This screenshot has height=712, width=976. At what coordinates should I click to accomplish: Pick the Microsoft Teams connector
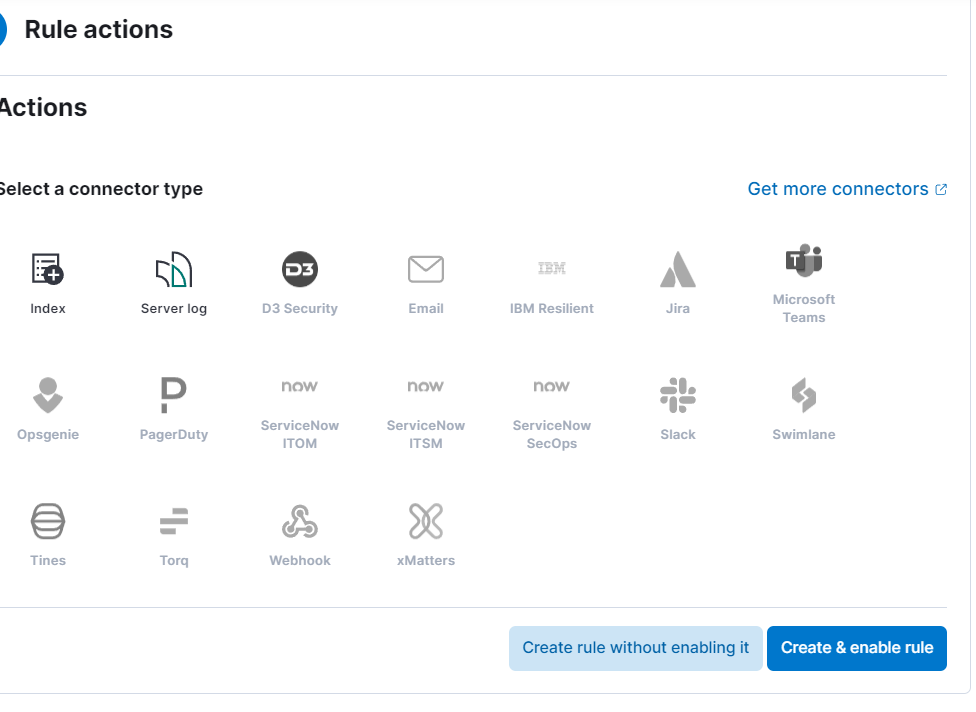[x=804, y=283]
